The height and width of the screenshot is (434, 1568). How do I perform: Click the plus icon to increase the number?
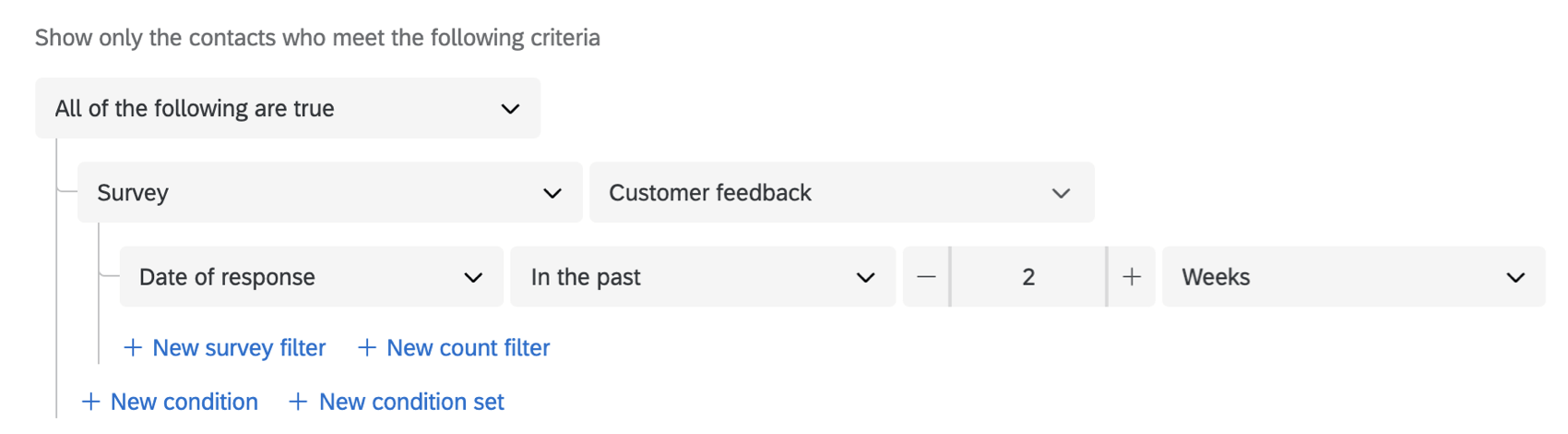(1132, 277)
